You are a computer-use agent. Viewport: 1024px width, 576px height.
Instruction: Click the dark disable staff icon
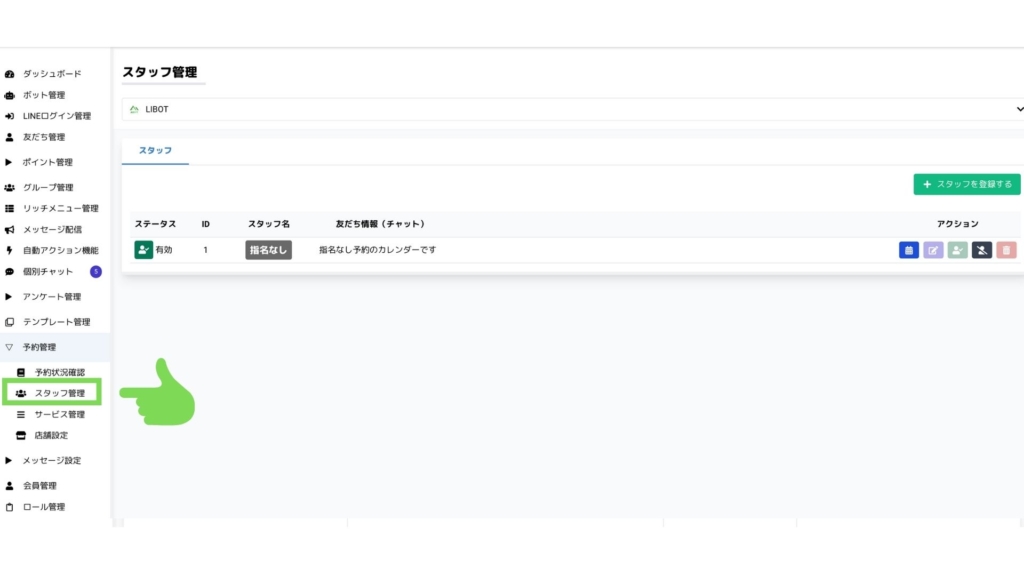982,250
